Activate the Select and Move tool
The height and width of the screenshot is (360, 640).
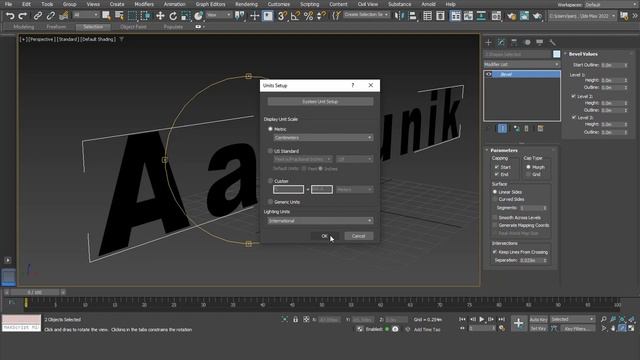click(x=160, y=16)
